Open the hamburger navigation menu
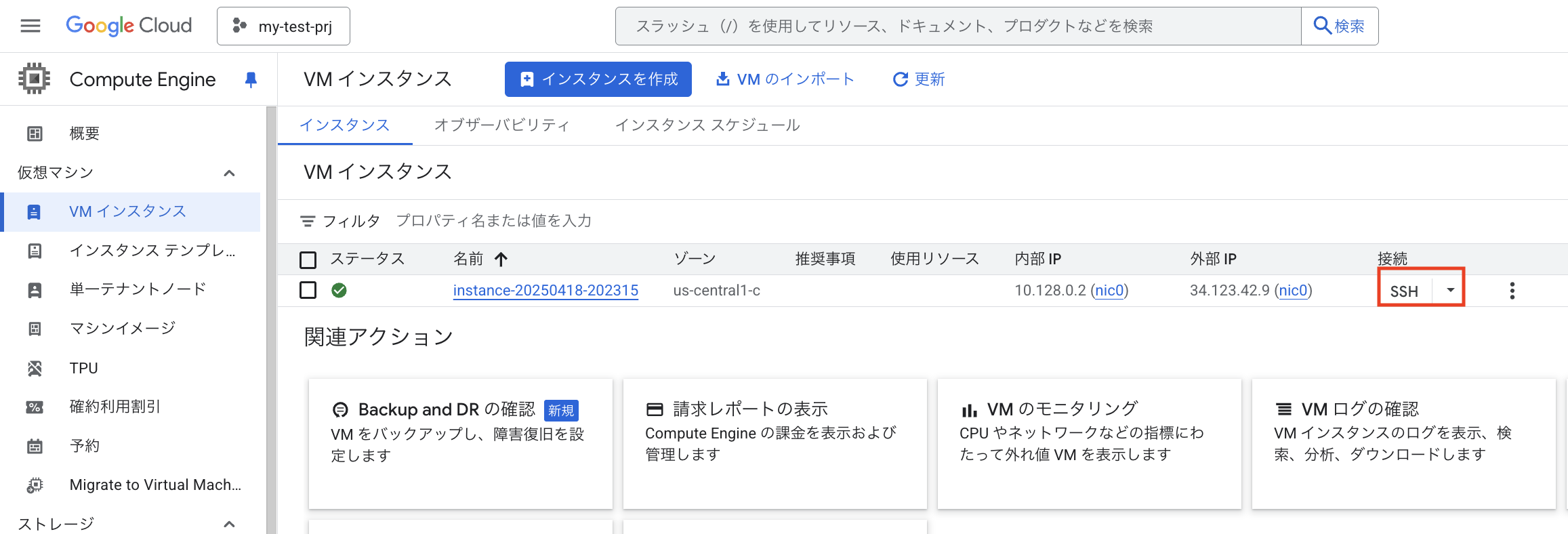The image size is (1568, 534). click(30, 26)
